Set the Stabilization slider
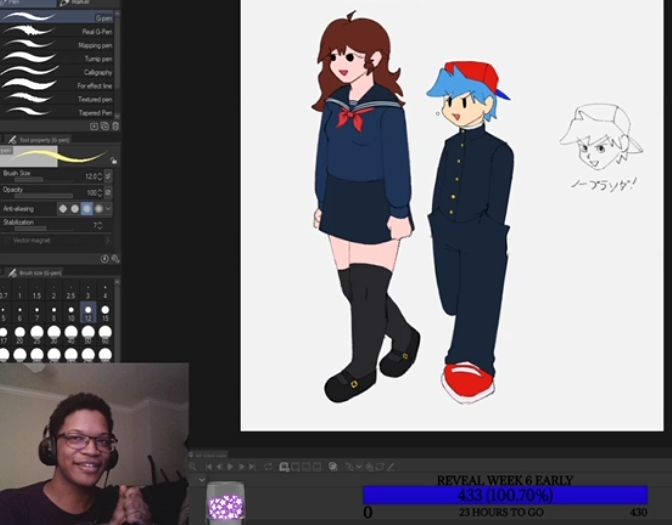This screenshot has width=672, height=525. pos(44,228)
